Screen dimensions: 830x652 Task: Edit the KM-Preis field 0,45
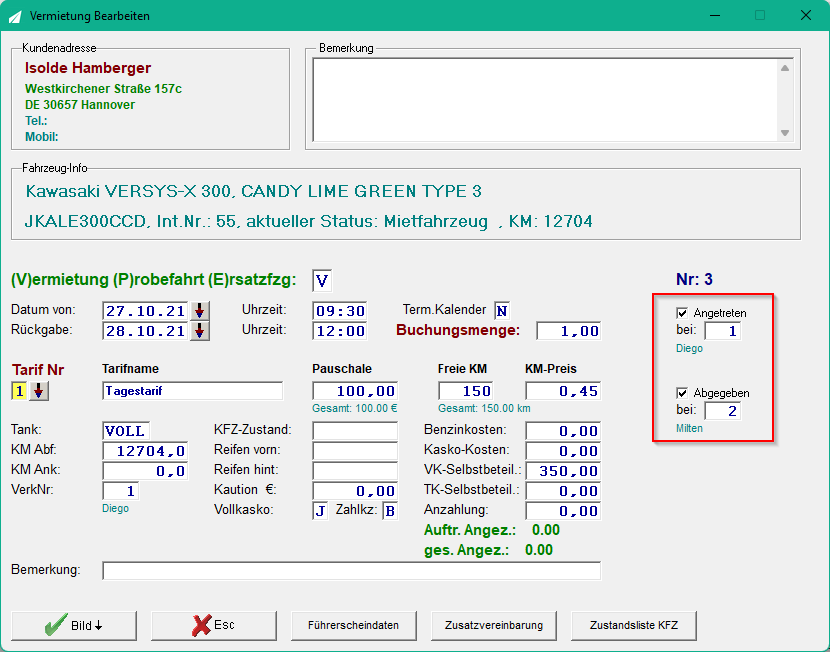tap(563, 391)
